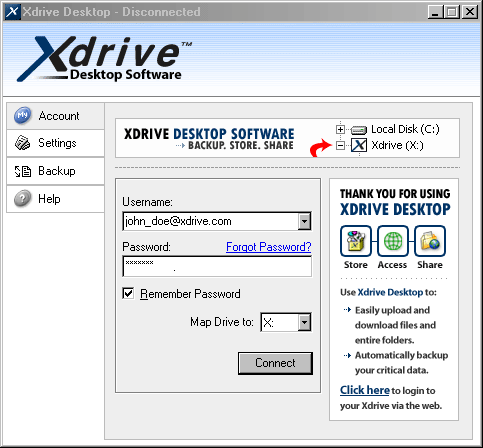
Task: Click the Forgot Password? link
Action: point(269,247)
